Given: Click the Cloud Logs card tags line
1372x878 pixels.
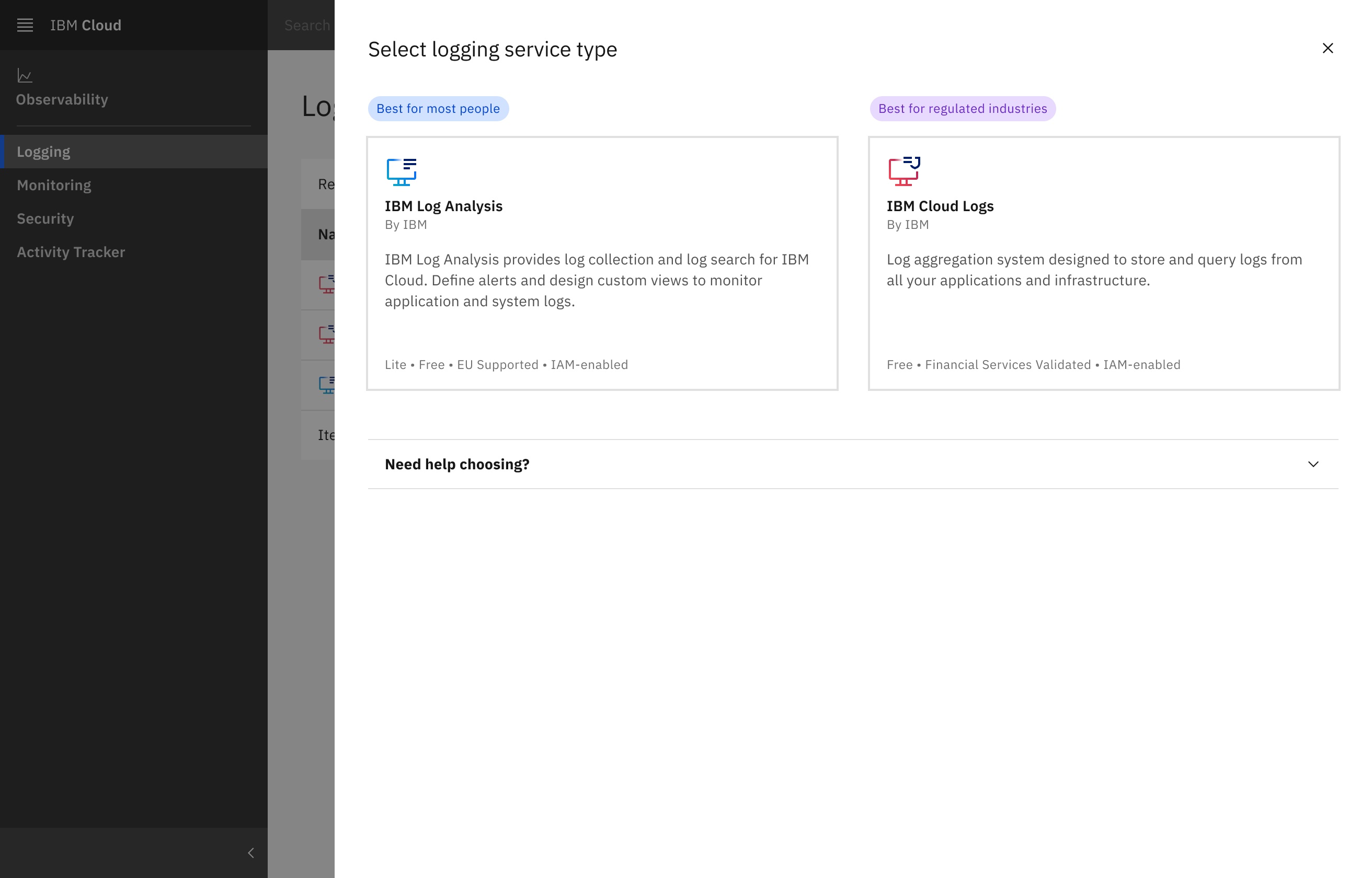Looking at the screenshot, I should [x=1034, y=364].
